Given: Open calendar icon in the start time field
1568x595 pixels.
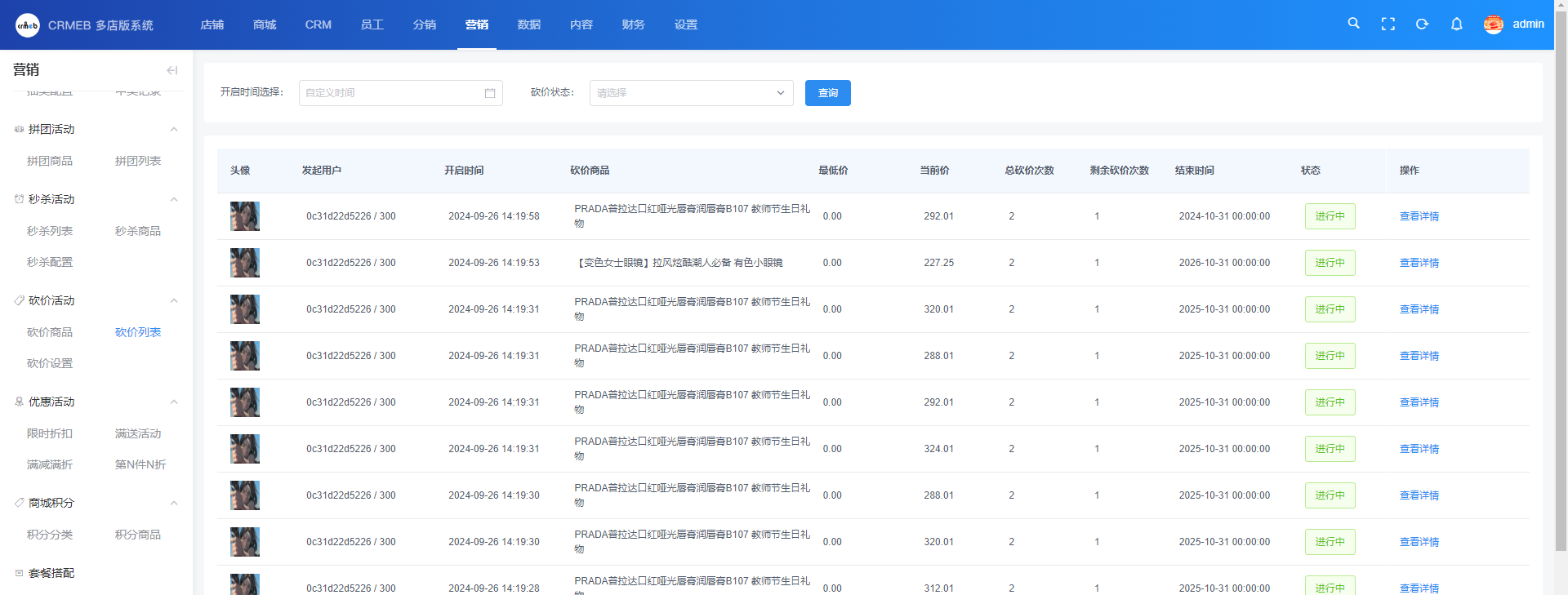Looking at the screenshot, I should tap(490, 93).
